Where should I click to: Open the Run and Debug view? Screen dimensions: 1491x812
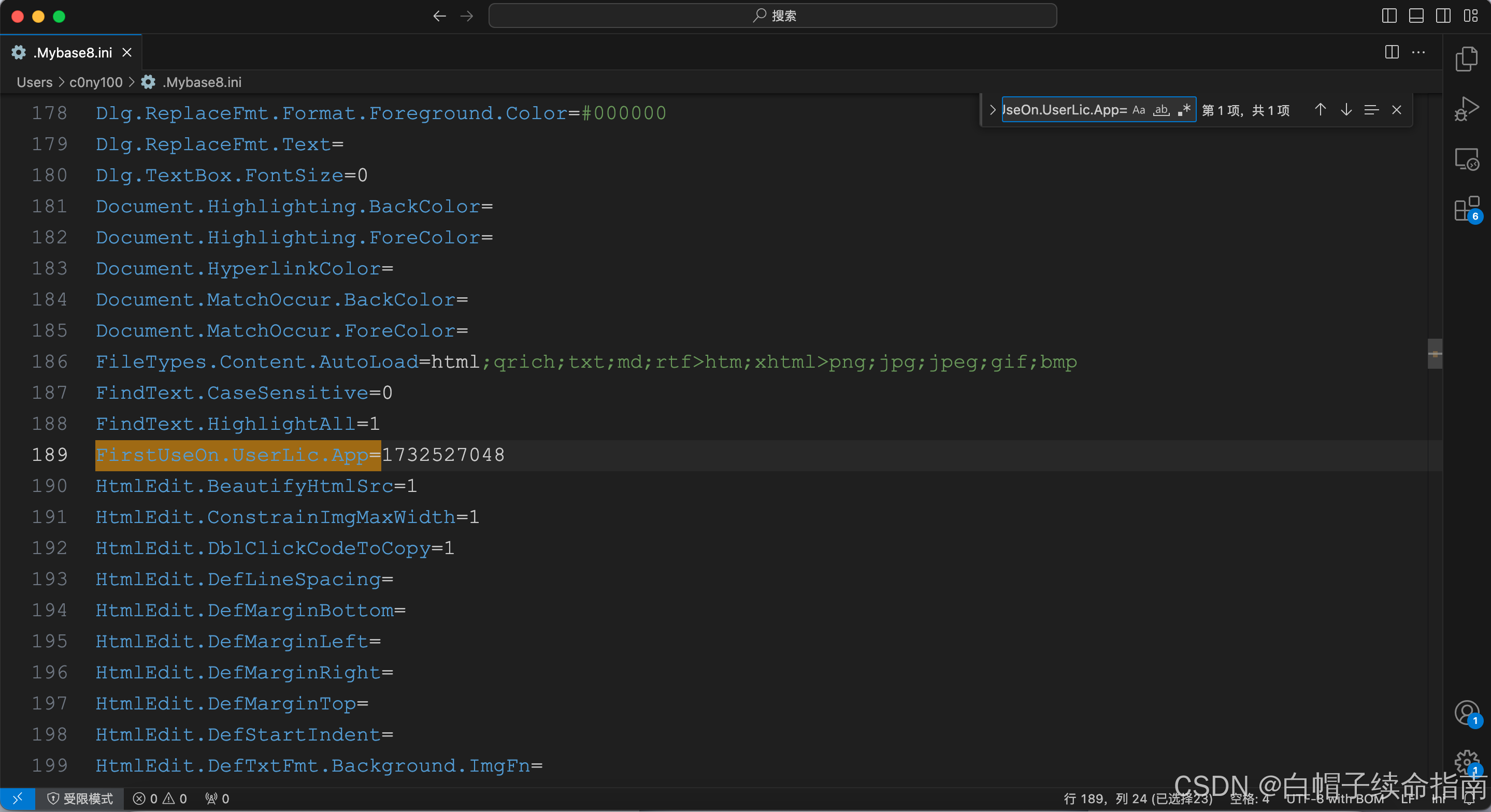tap(1467, 109)
